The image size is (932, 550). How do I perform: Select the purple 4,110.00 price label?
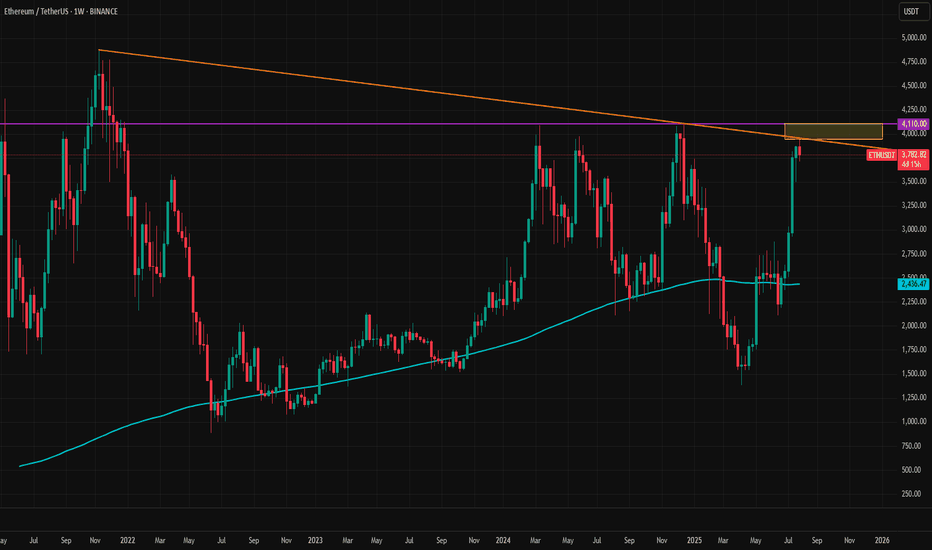[x=914, y=124]
